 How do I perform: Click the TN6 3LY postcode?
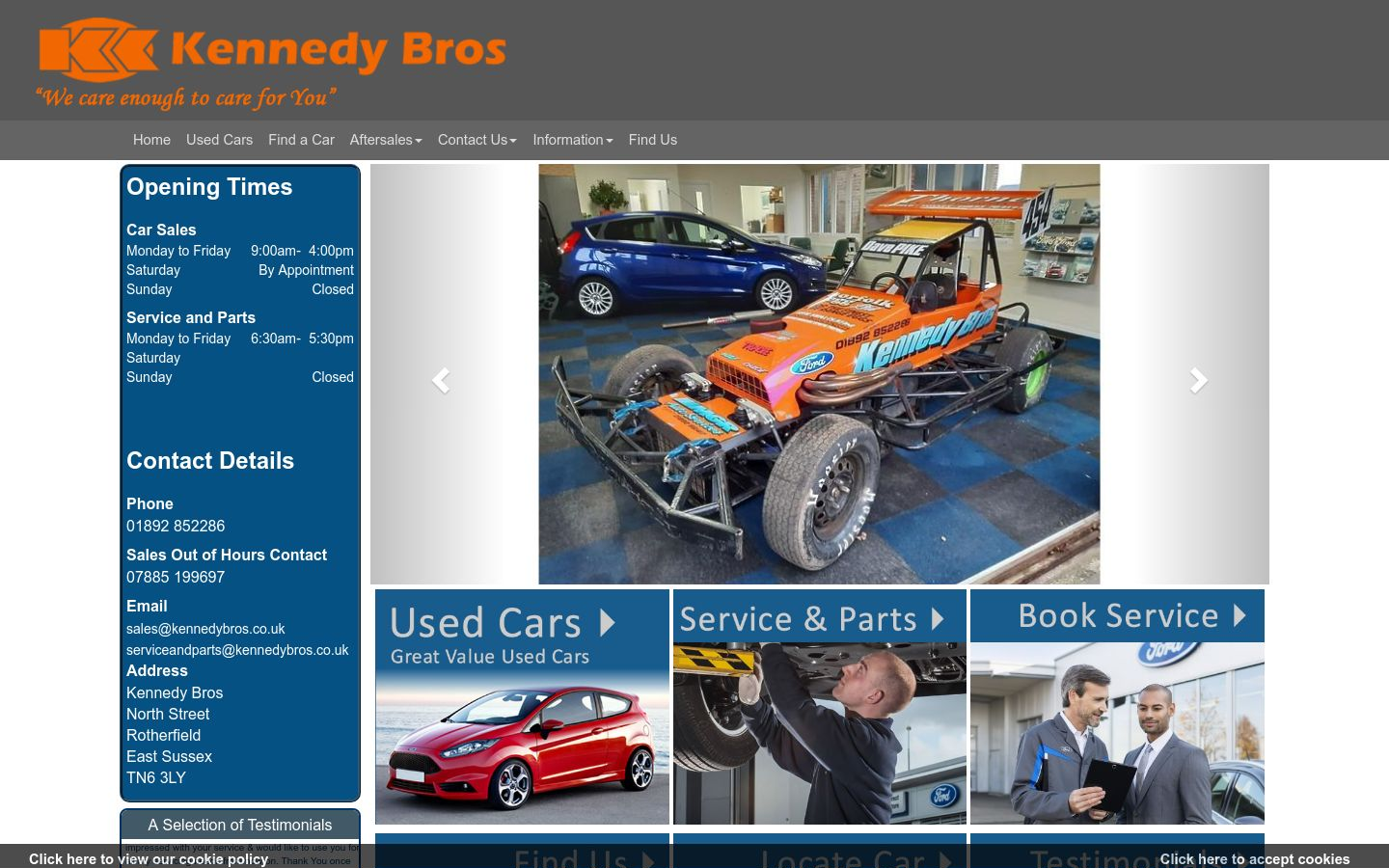click(x=156, y=777)
